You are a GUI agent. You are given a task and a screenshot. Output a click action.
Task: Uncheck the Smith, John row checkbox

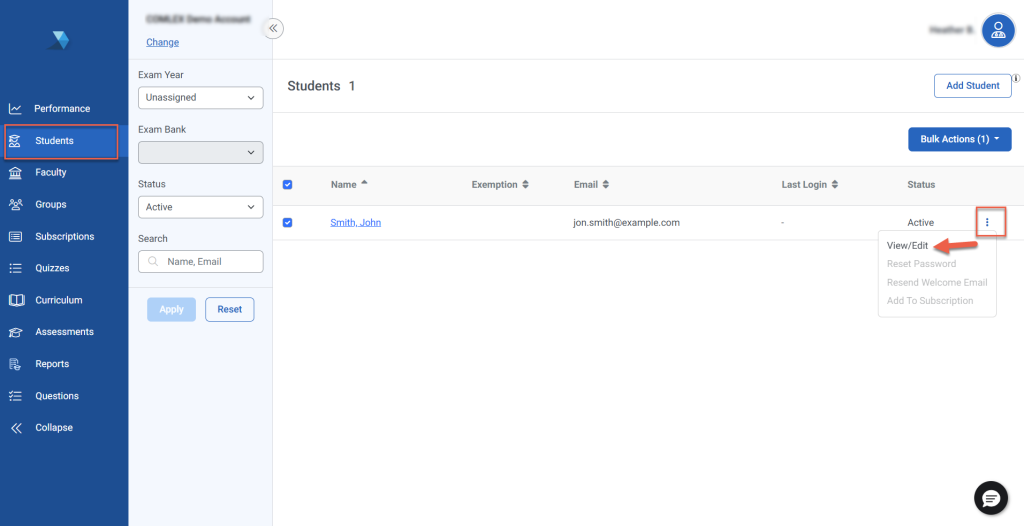coord(288,223)
